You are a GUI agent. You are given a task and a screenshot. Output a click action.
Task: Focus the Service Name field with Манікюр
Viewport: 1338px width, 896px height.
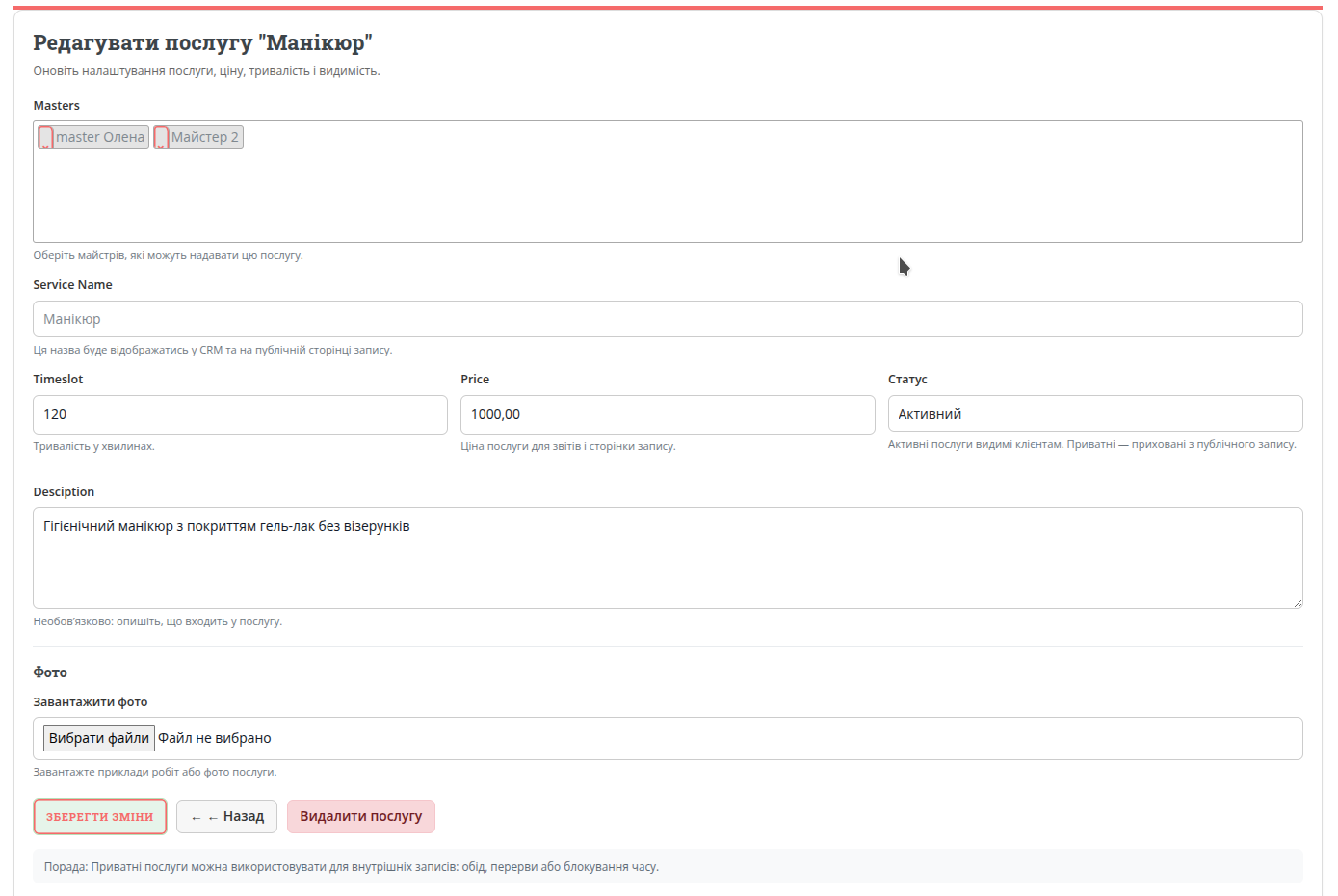668,319
